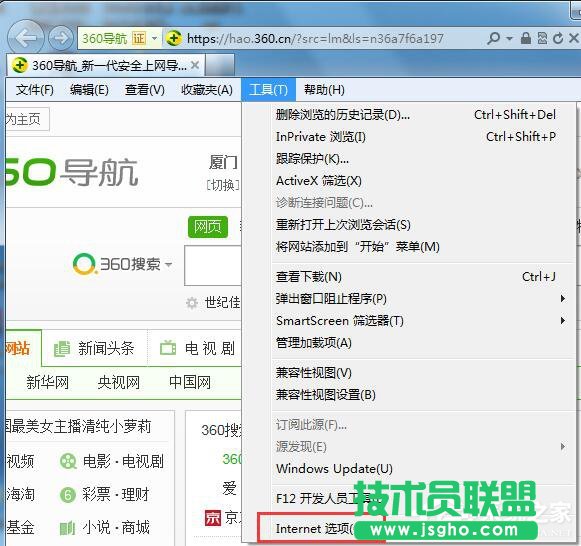Image resolution: width=581 pixels, height=546 pixels.
Task: Click the 网页 green search category tab
Action: tap(208, 227)
